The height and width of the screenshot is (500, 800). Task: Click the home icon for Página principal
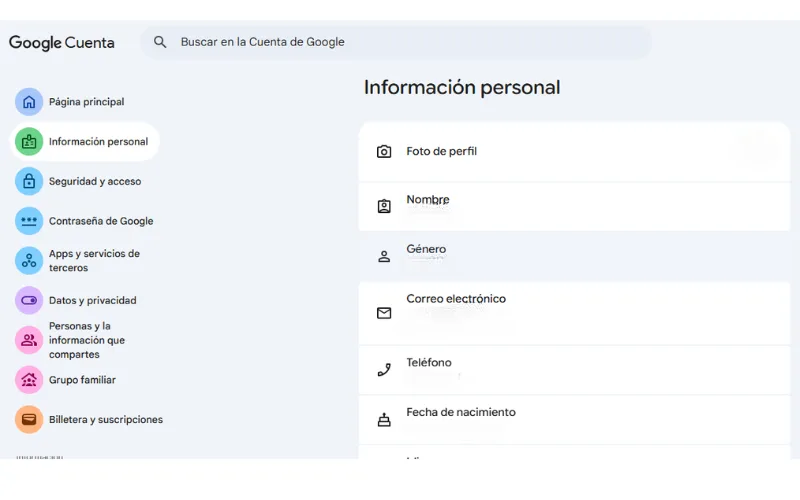click(29, 102)
